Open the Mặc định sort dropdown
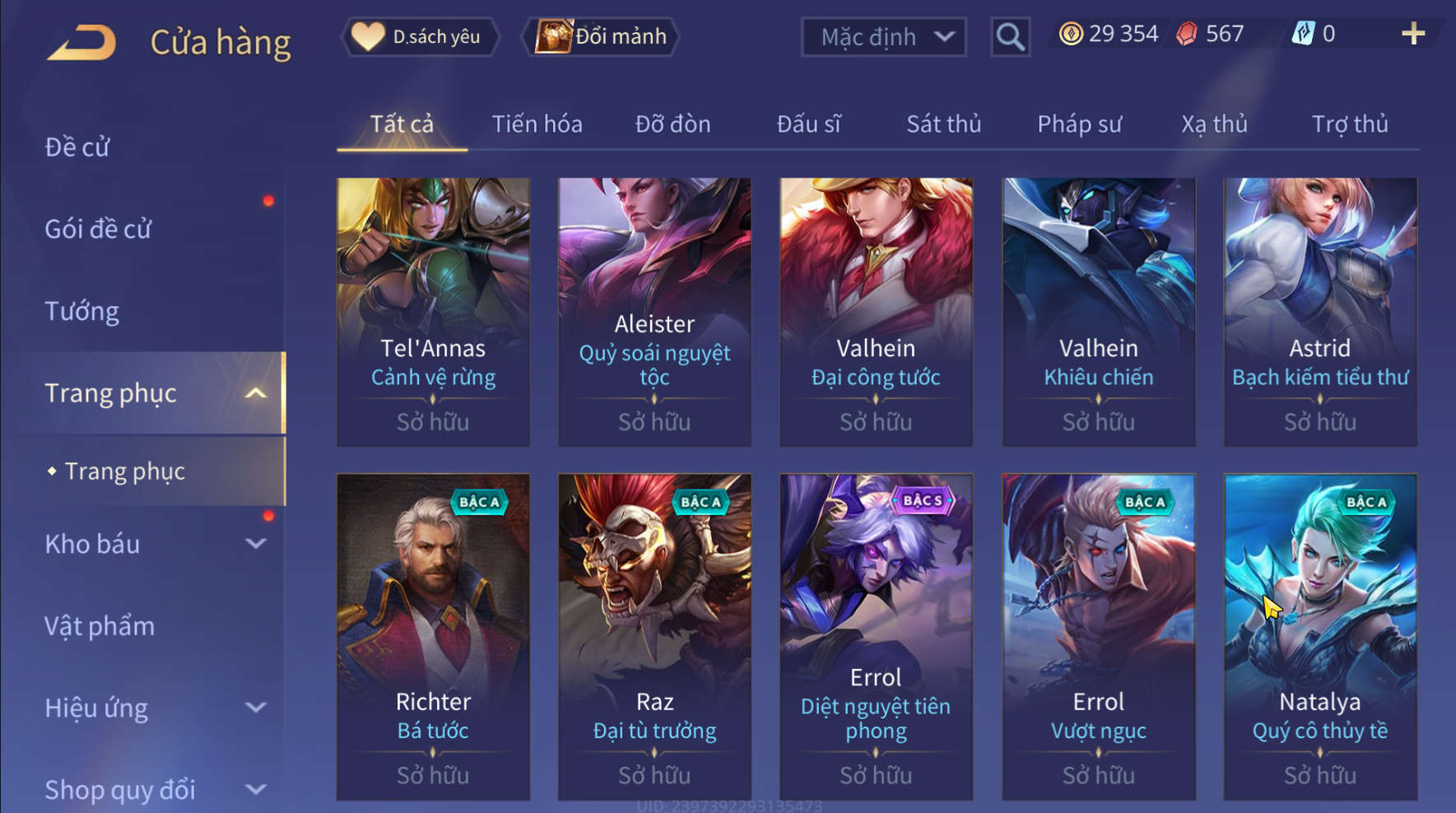Viewport: 1456px width, 813px height. click(x=883, y=37)
